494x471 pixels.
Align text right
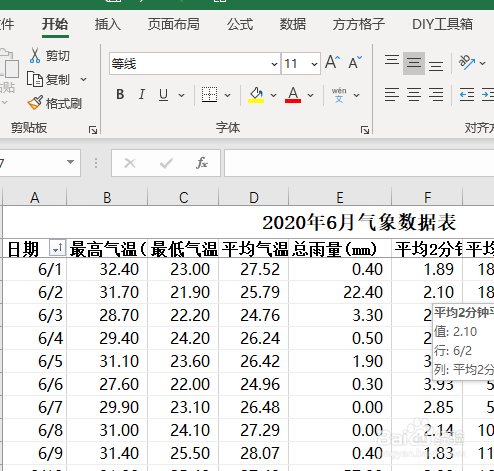coord(436,95)
